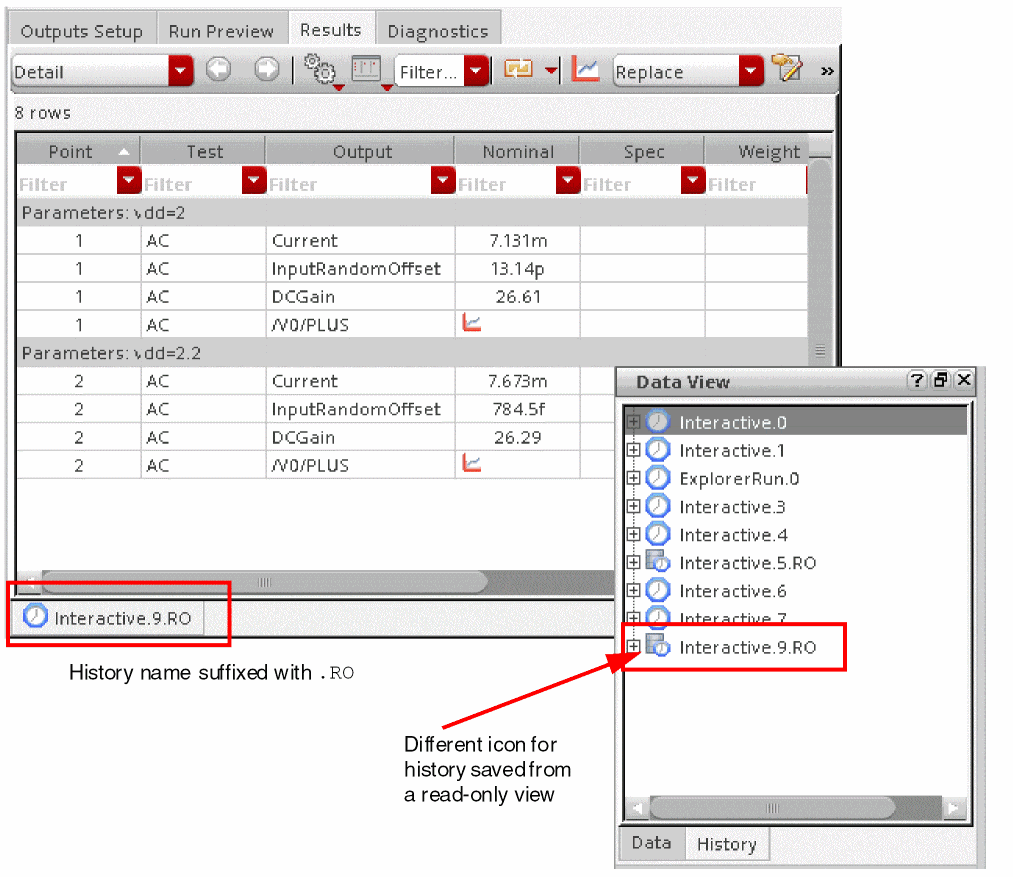This screenshot has height=877, width=1013.
Task: Open the gears configuration icon in toolbar
Action: click(320, 71)
